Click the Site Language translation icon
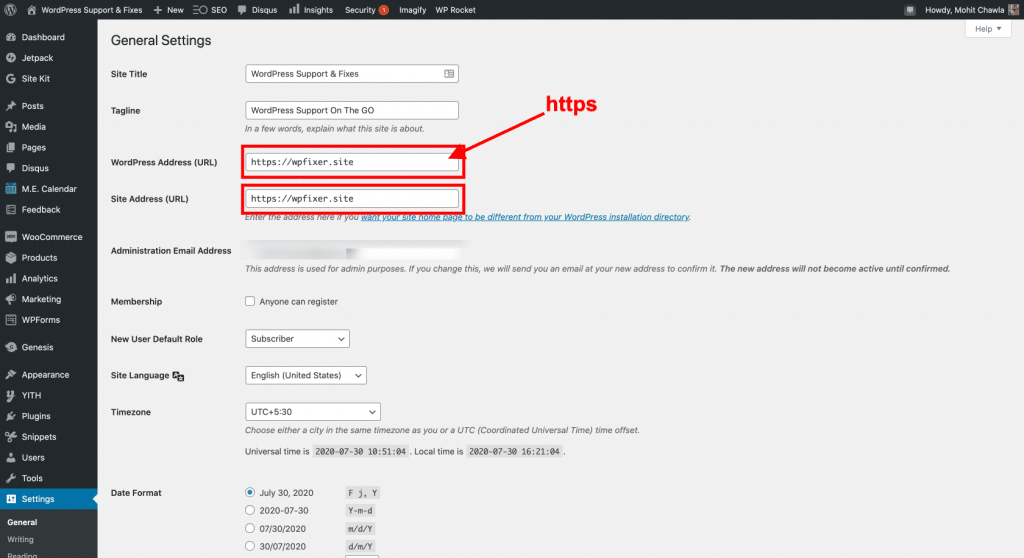1024x558 pixels. pos(178,376)
